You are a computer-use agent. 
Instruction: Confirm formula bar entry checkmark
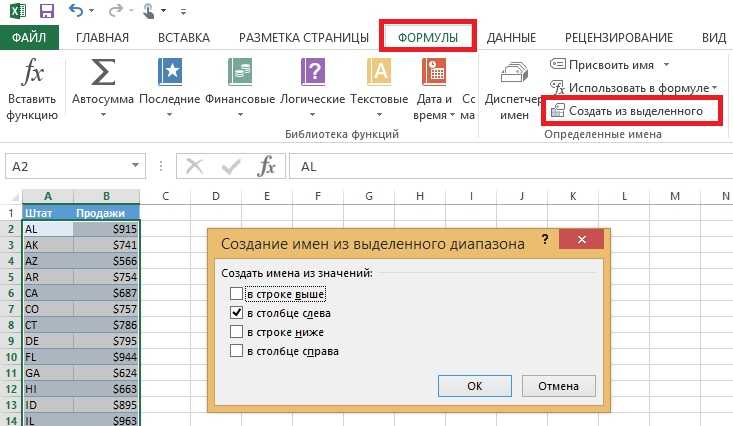click(x=230, y=166)
